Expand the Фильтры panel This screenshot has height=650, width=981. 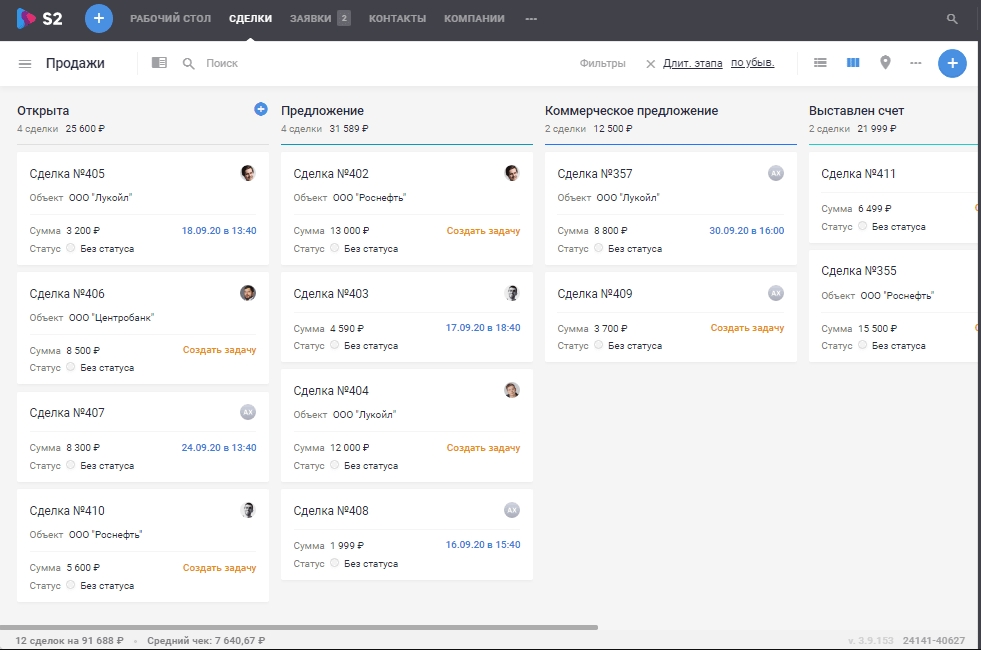[x=602, y=63]
